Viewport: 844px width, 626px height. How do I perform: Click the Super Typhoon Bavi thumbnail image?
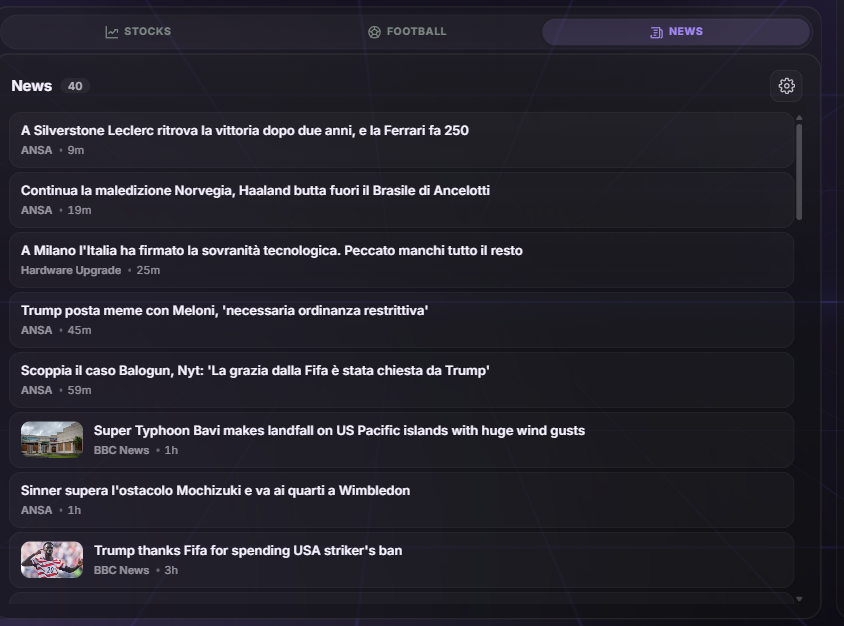coord(52,440)
